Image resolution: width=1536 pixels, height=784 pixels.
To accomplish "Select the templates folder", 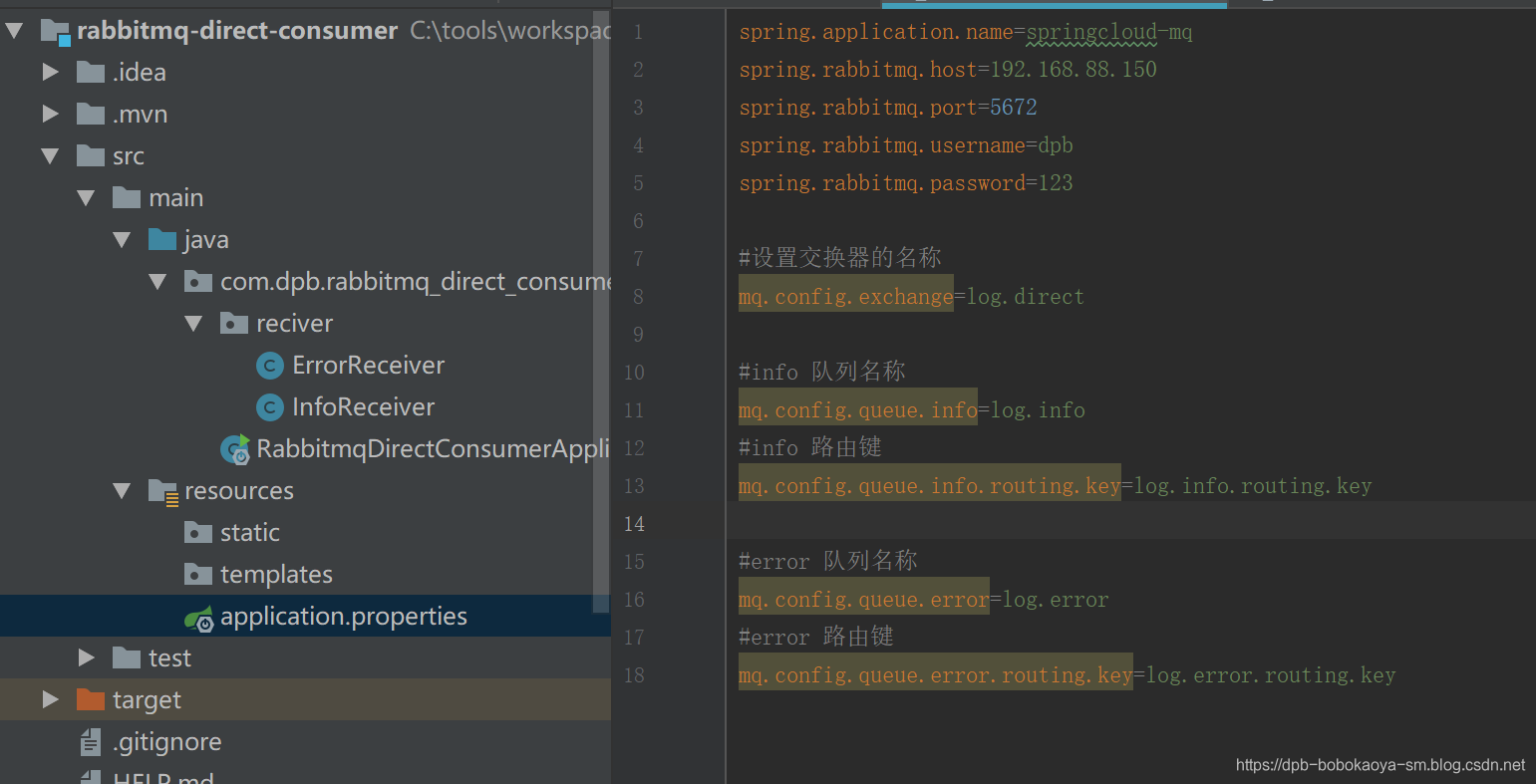I will 276,575.
